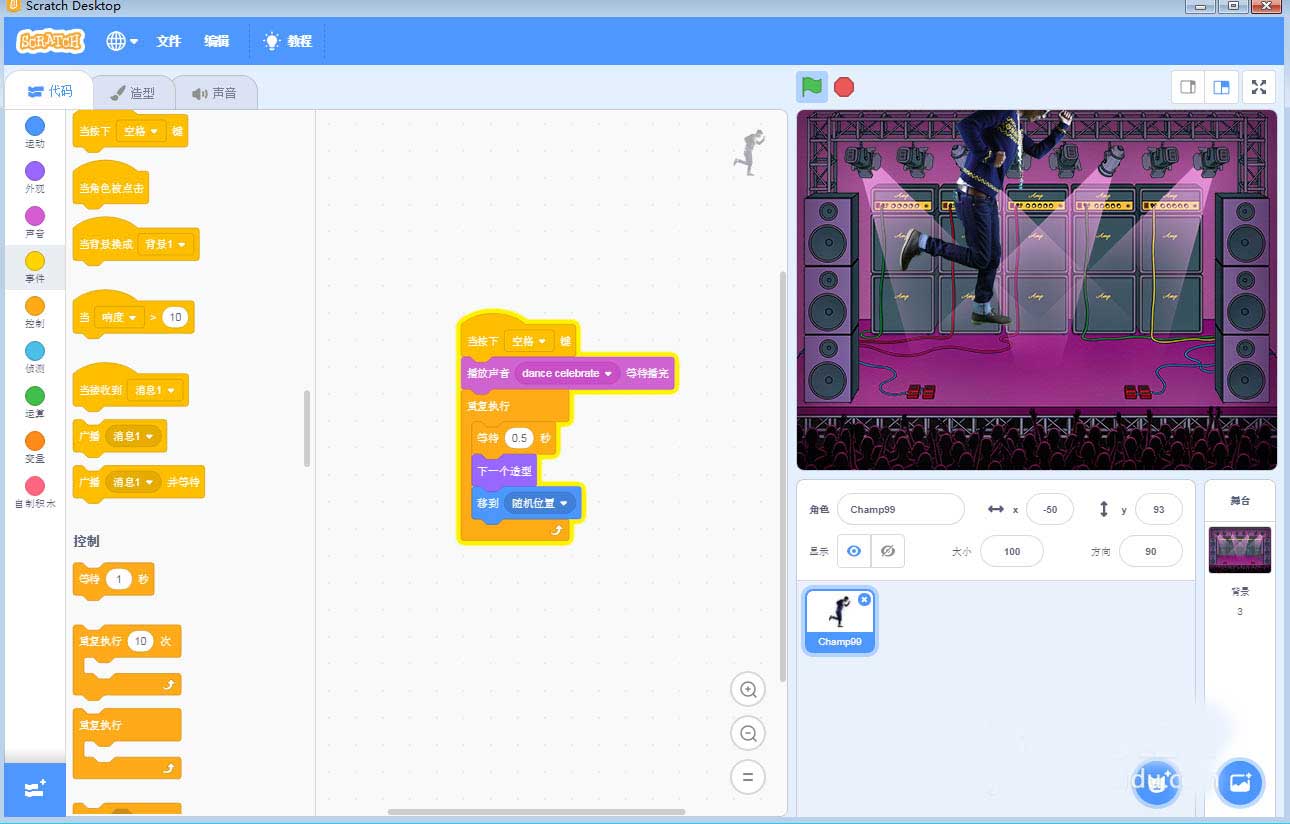Select the 运动 block category

pos(35,132)
